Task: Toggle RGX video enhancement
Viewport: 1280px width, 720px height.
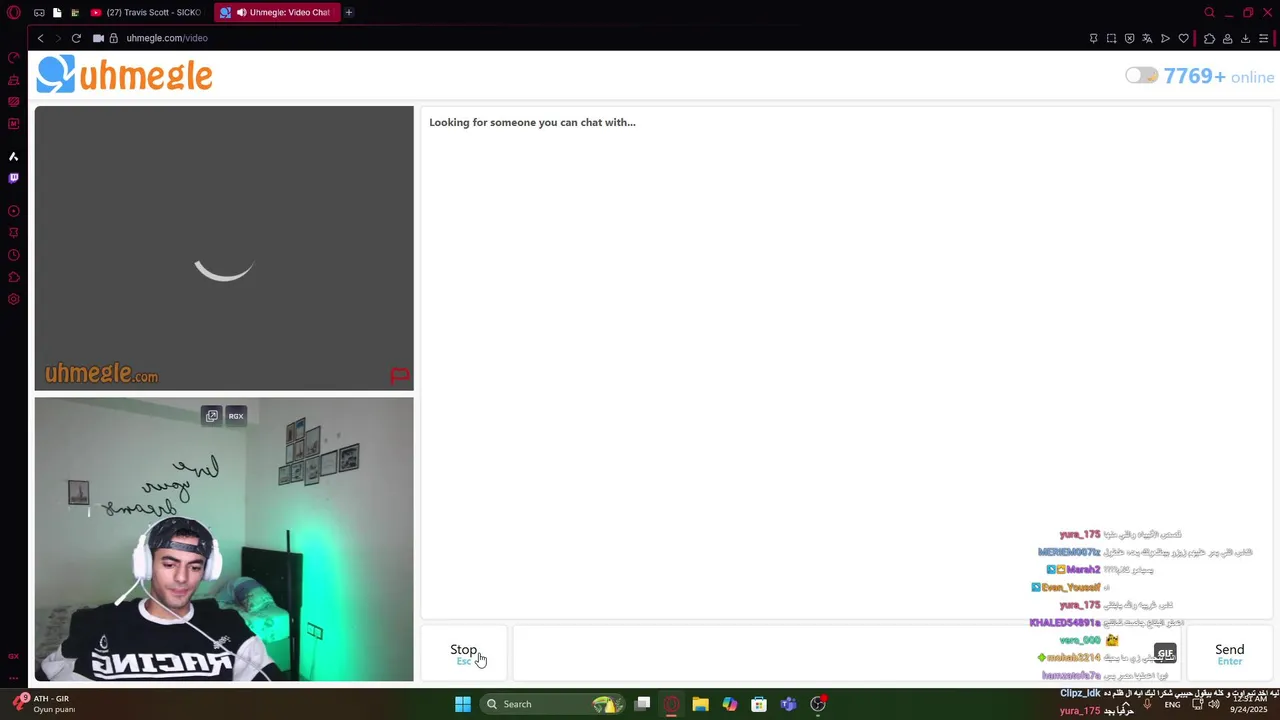Action: pos(236,416)
